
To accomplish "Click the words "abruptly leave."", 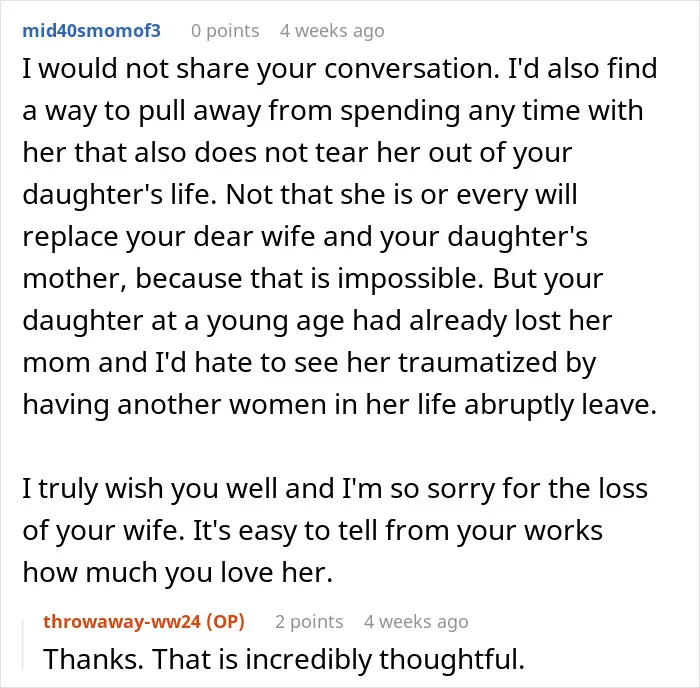I will 561,404.
